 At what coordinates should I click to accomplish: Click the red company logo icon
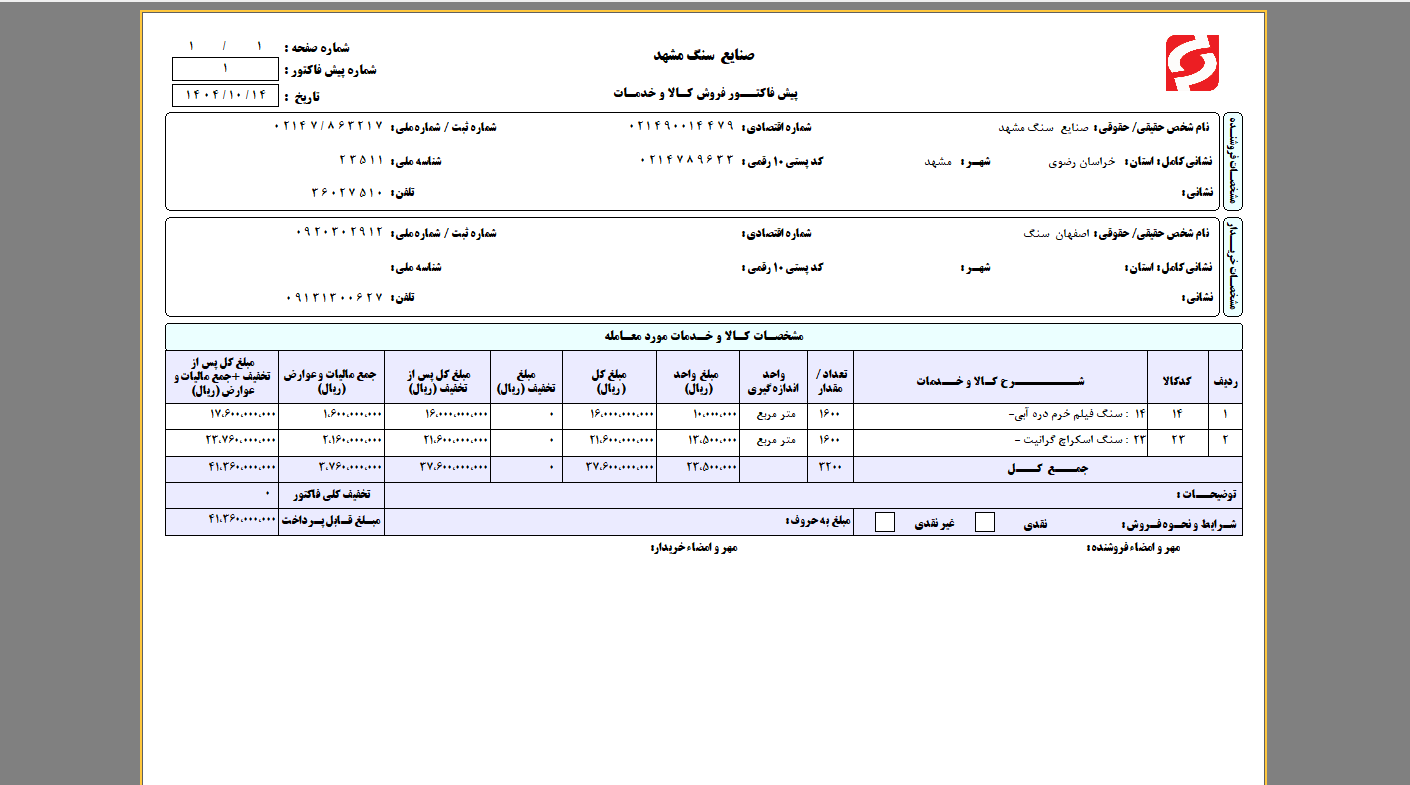pyautogui.click(x=1192, y=63)
